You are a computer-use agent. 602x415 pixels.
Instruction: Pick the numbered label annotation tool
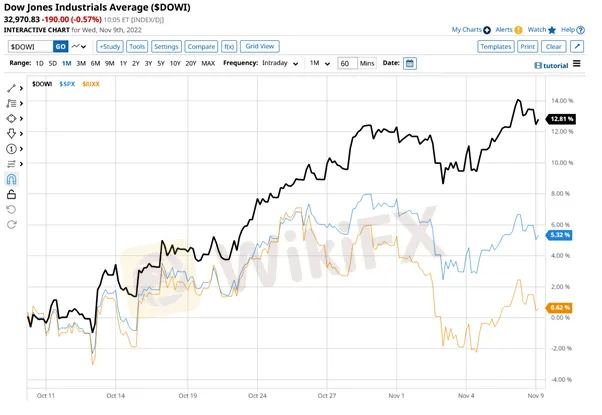pyautogui.click(x=11, y=148)
